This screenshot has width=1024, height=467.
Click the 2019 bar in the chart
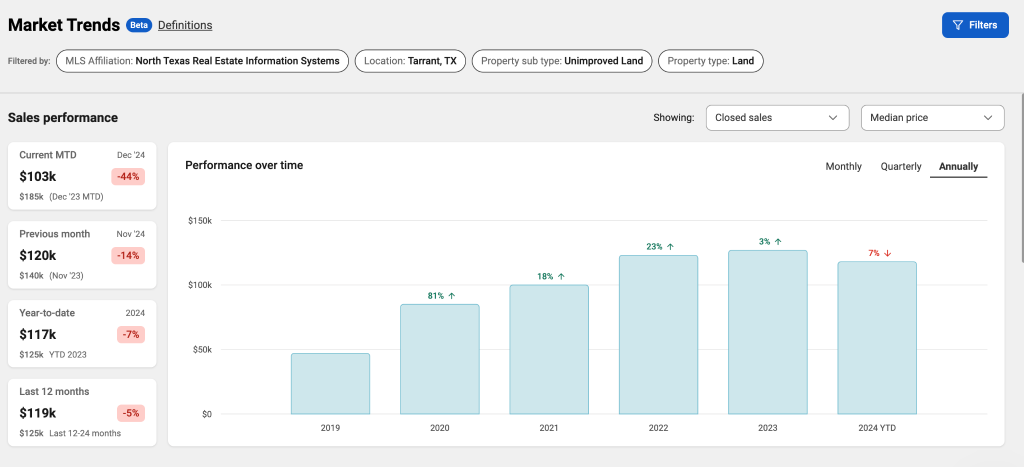[330, 383]
